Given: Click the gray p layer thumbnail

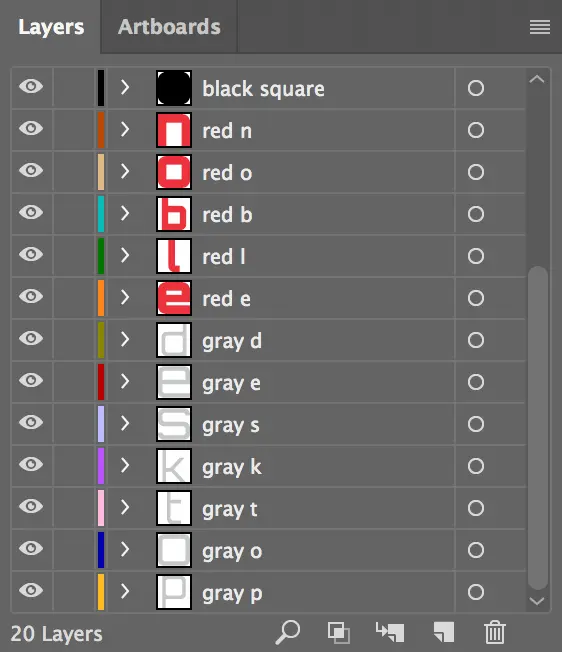Looking at the screenshot, I should (x=174, y=592).
